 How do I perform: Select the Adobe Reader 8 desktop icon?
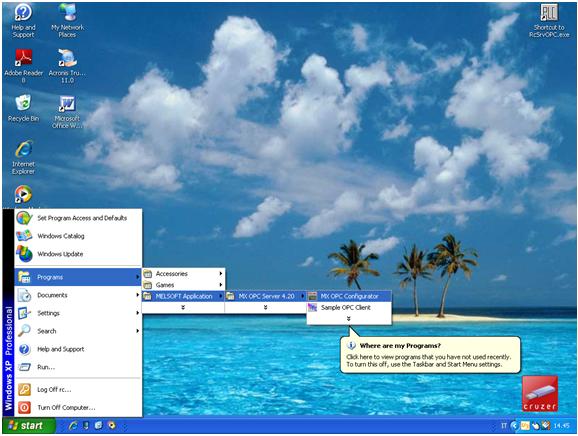pos(23,67)
